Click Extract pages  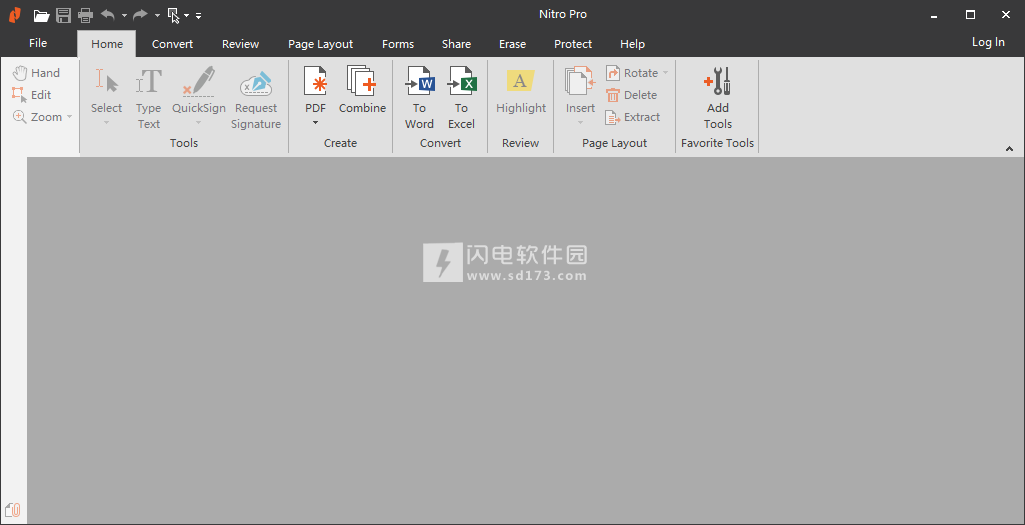(633, 117)
